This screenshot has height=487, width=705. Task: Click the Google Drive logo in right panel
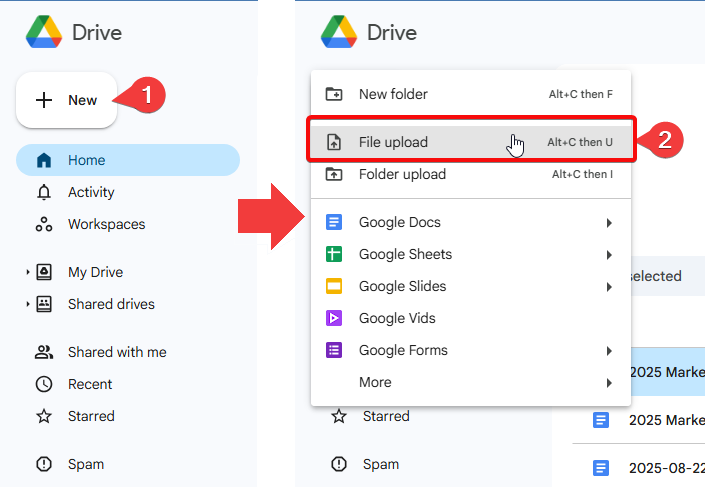(x=339, y=32)
